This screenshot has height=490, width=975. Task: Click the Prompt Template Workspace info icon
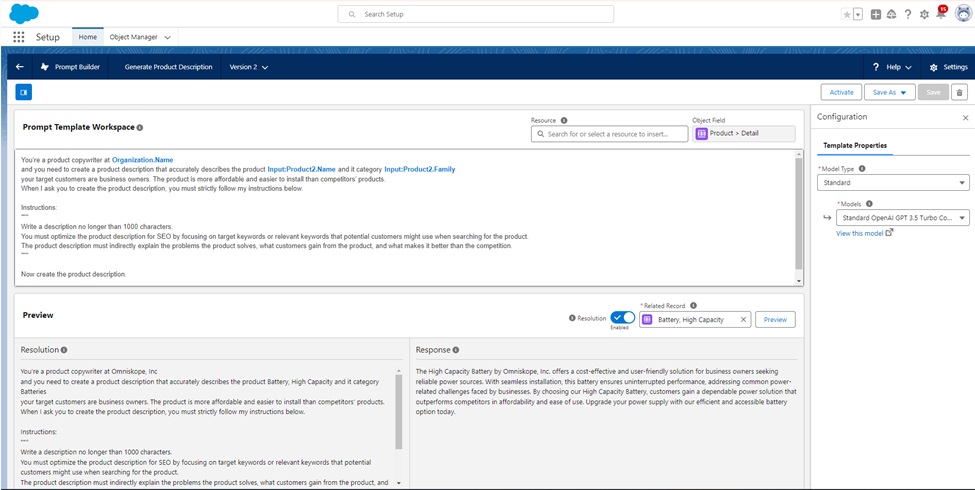coord(140,127)
